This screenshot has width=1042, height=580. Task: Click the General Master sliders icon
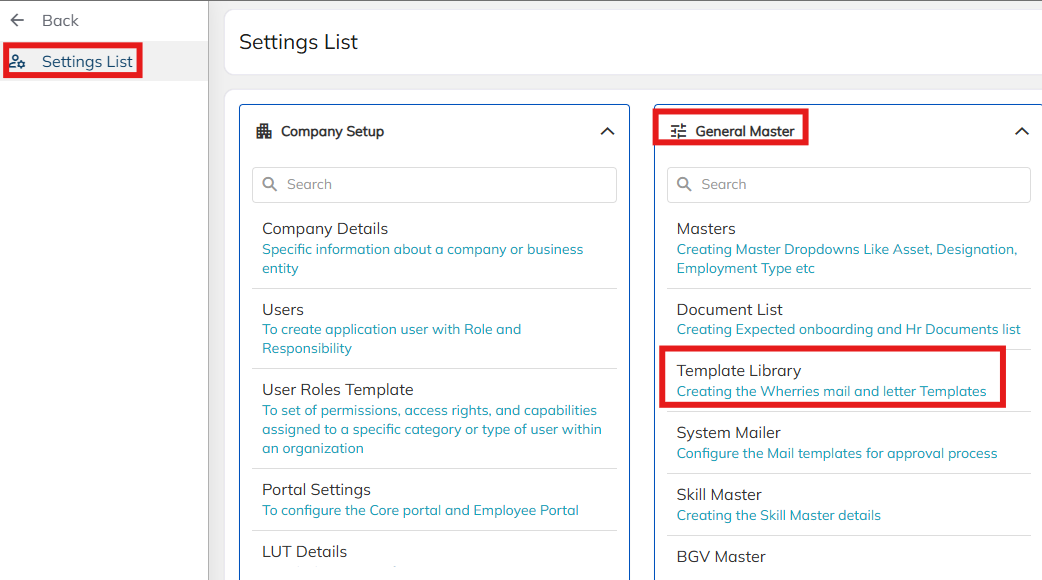click(x=679, y=131)
